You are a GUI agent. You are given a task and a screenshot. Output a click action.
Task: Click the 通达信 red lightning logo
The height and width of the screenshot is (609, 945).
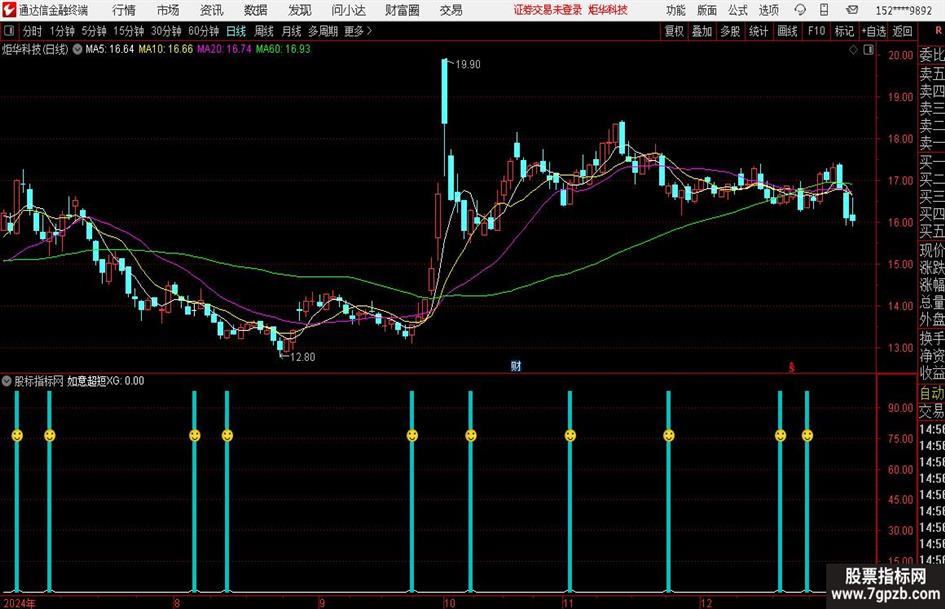click(8, 10)
